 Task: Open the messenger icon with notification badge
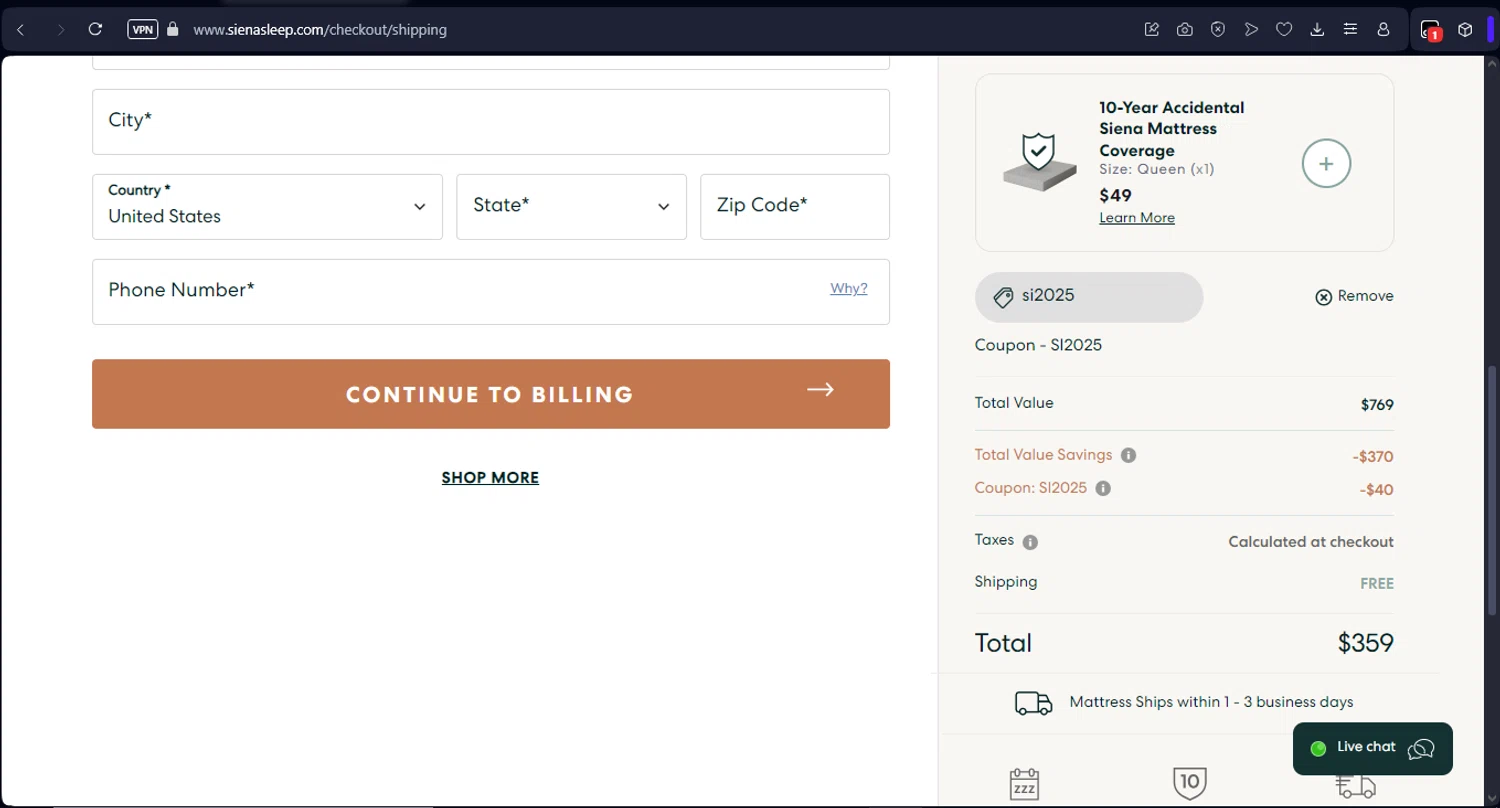[x=1431, y=30]
